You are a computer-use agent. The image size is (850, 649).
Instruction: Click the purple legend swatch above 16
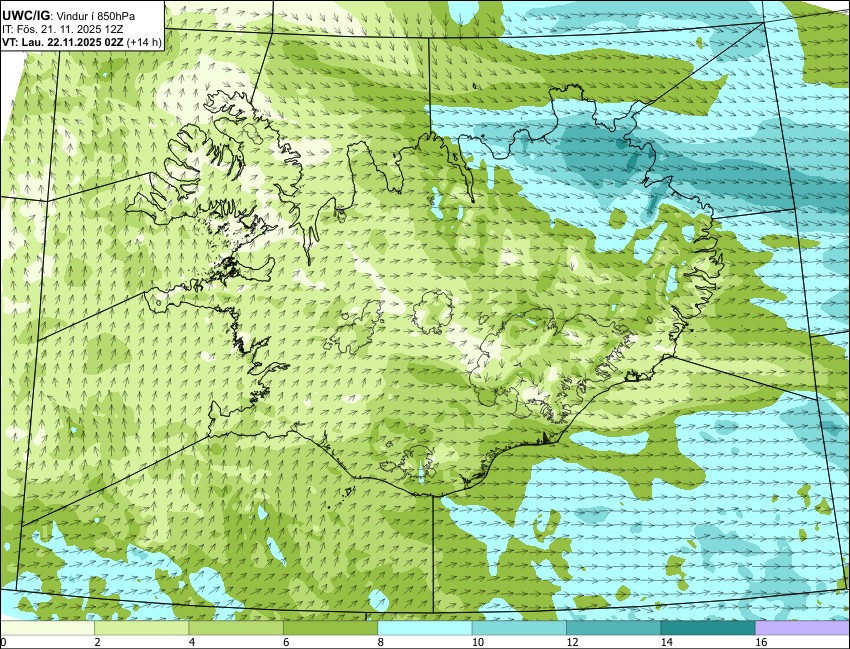[802, 628]
